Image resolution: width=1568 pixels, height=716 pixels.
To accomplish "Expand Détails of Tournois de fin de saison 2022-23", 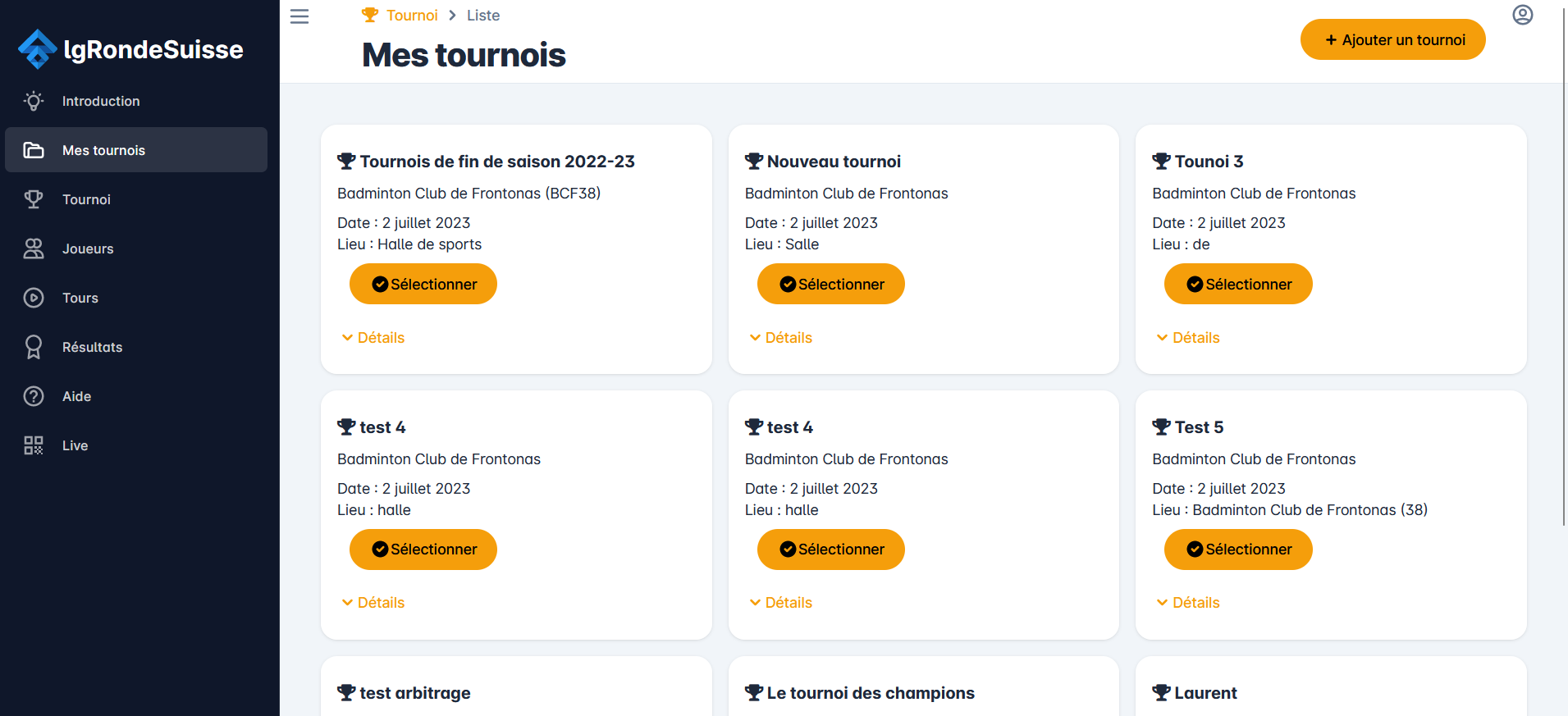I will [x=372, y=337].
